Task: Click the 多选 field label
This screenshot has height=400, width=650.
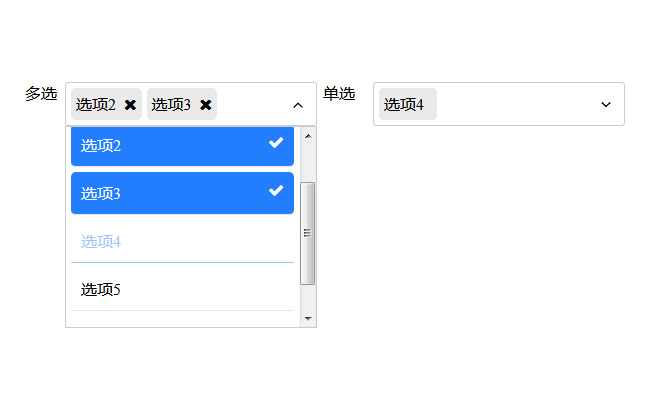Action: pos(41,94)
